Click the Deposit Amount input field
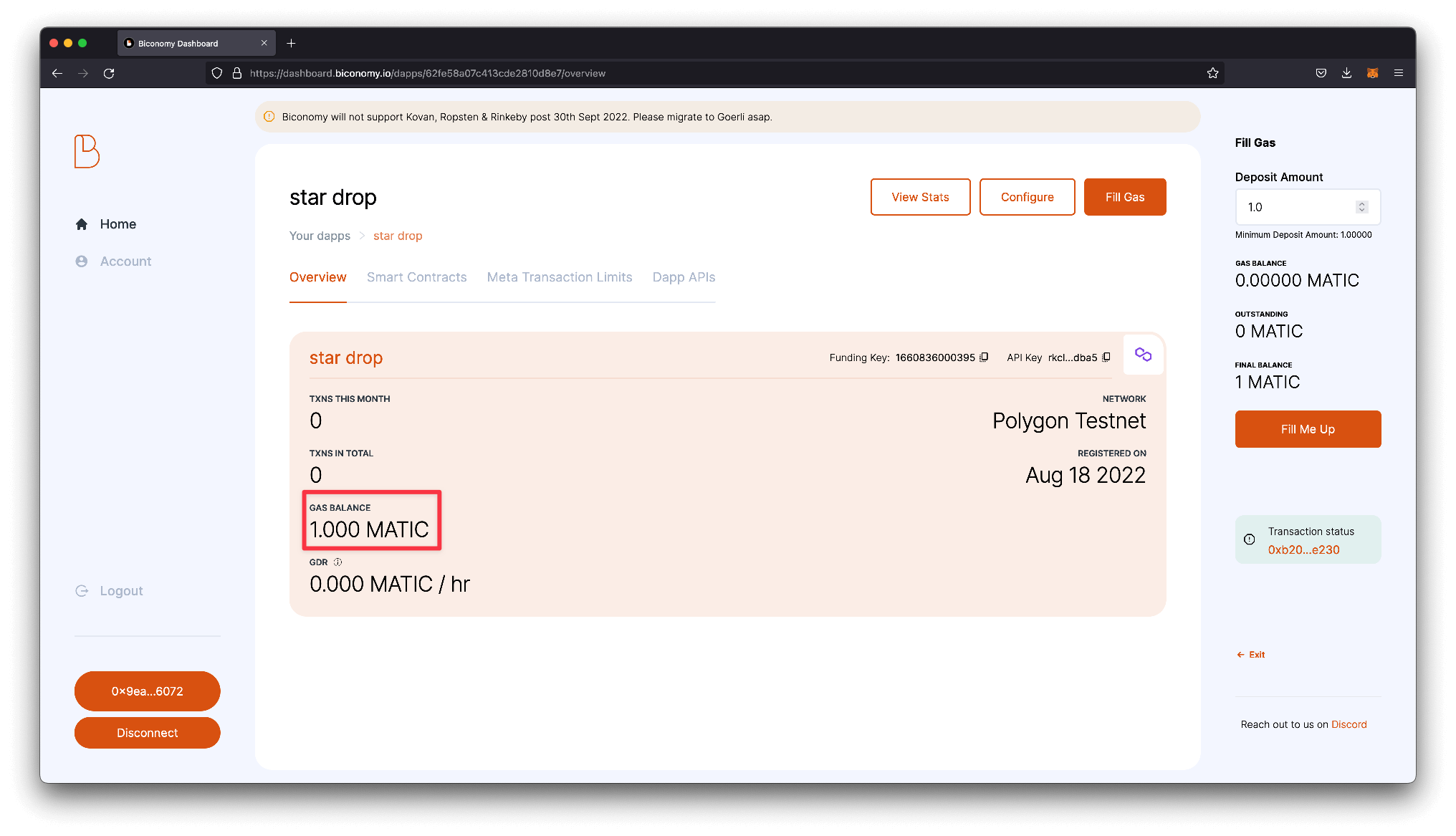This screenshot has width=1456, height=836. [1297, 207]
